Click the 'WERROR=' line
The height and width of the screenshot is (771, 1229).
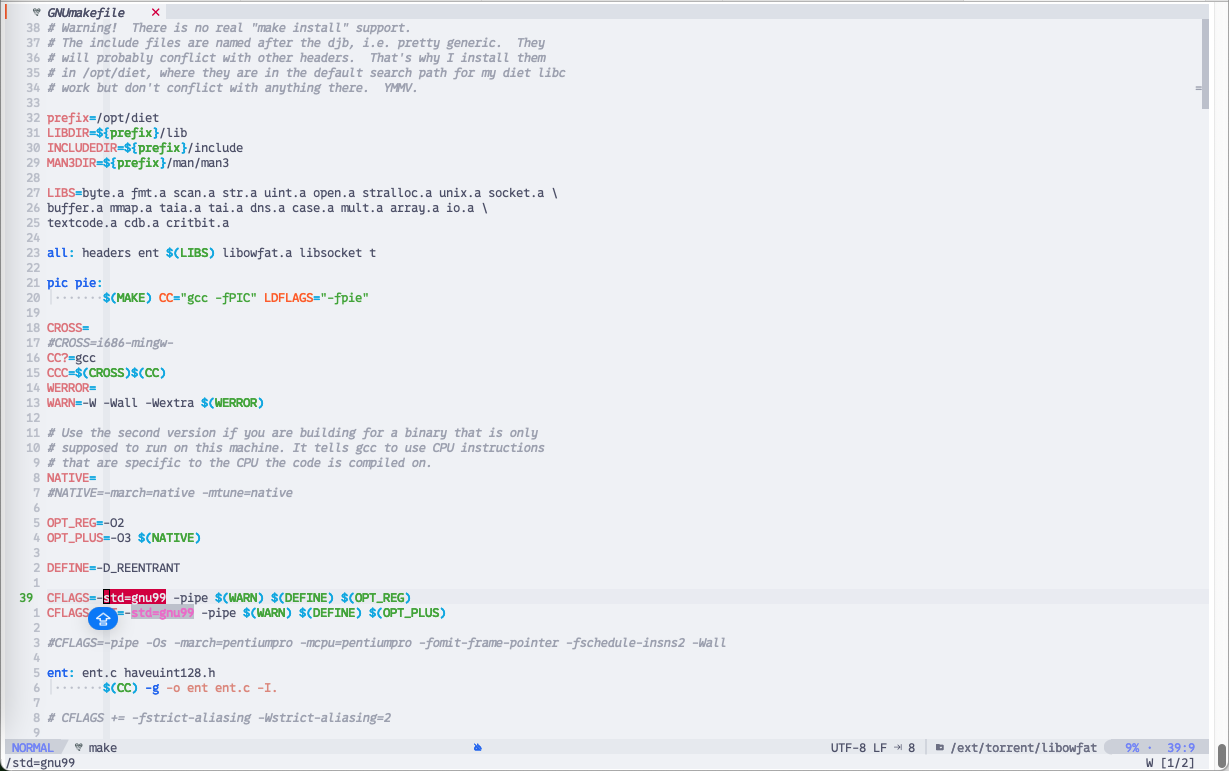[x=71, y=388]
